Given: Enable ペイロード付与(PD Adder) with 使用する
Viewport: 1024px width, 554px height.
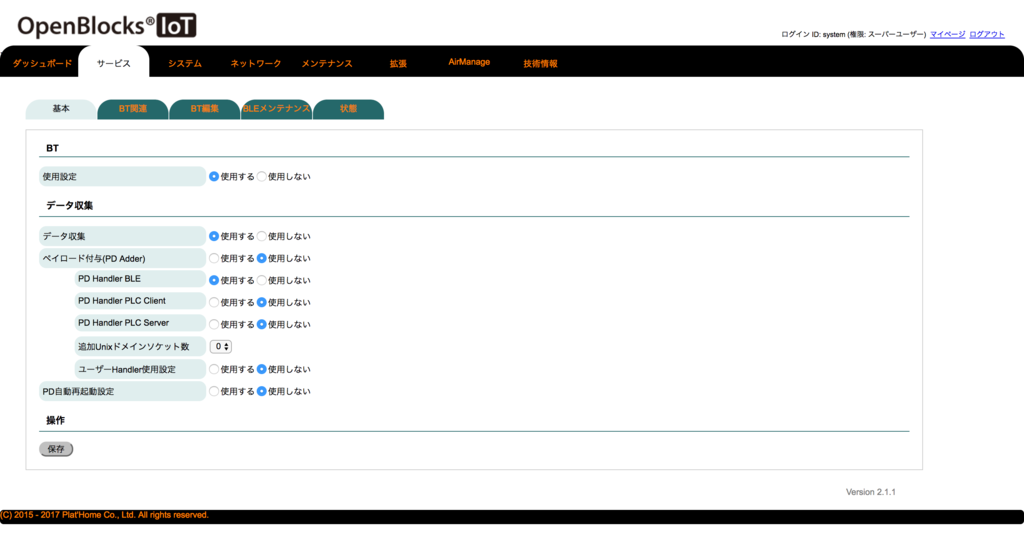Looking at the screenshot, I should coord(214,258).
